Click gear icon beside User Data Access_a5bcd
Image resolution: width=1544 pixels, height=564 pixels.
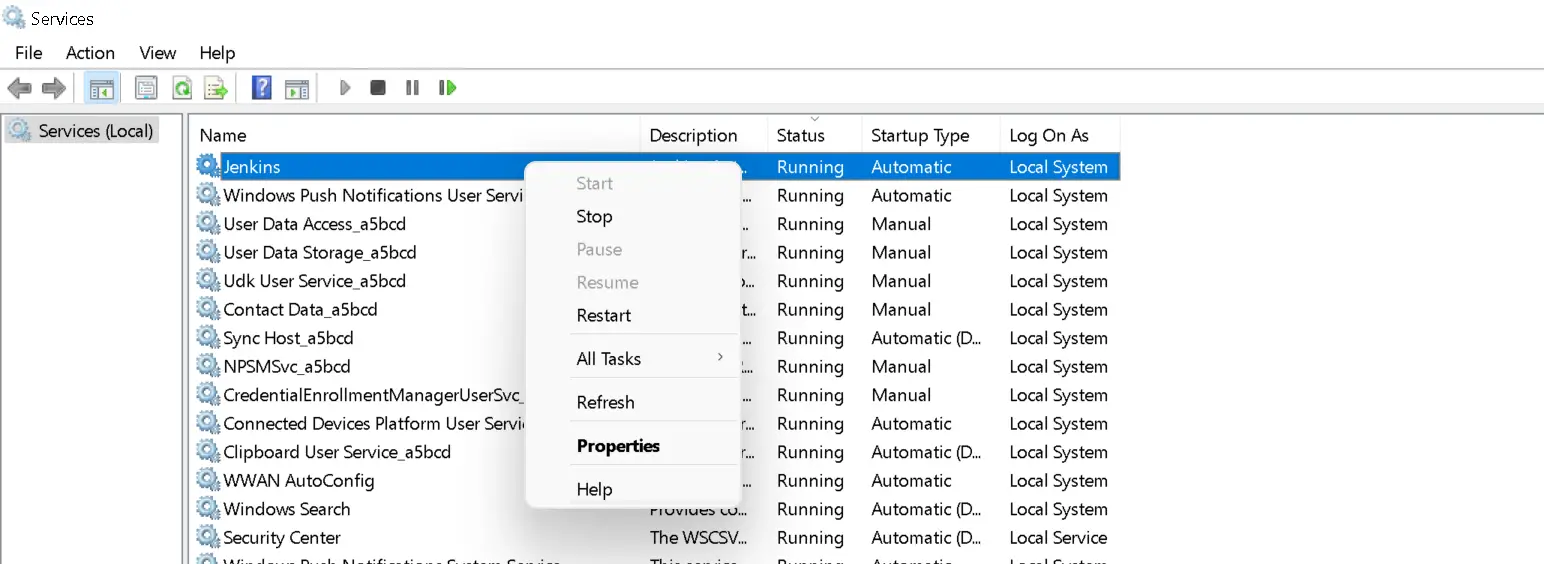pyautogui.click(x=208, y=223)
